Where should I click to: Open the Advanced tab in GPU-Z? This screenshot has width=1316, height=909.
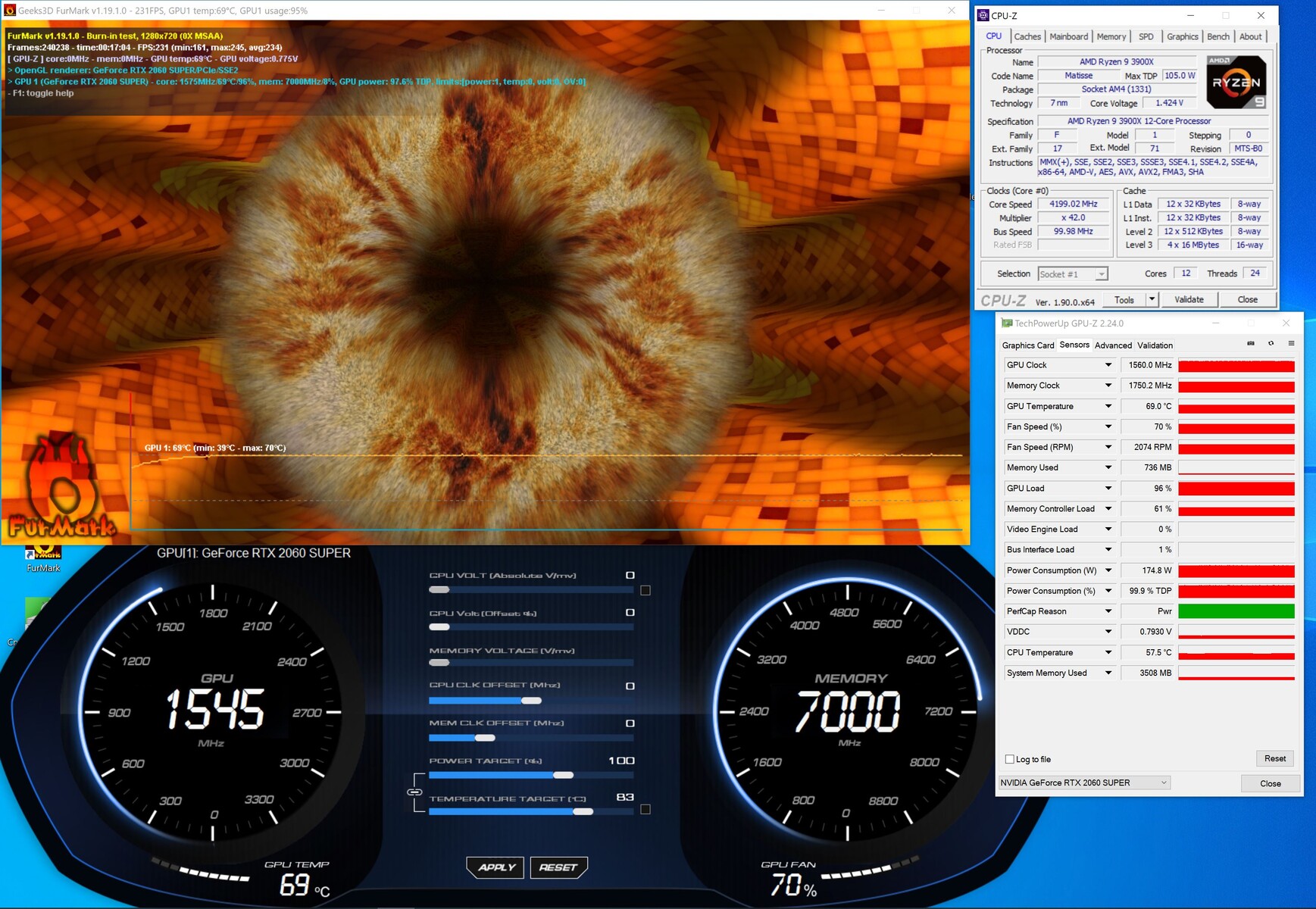point(1113,345)
